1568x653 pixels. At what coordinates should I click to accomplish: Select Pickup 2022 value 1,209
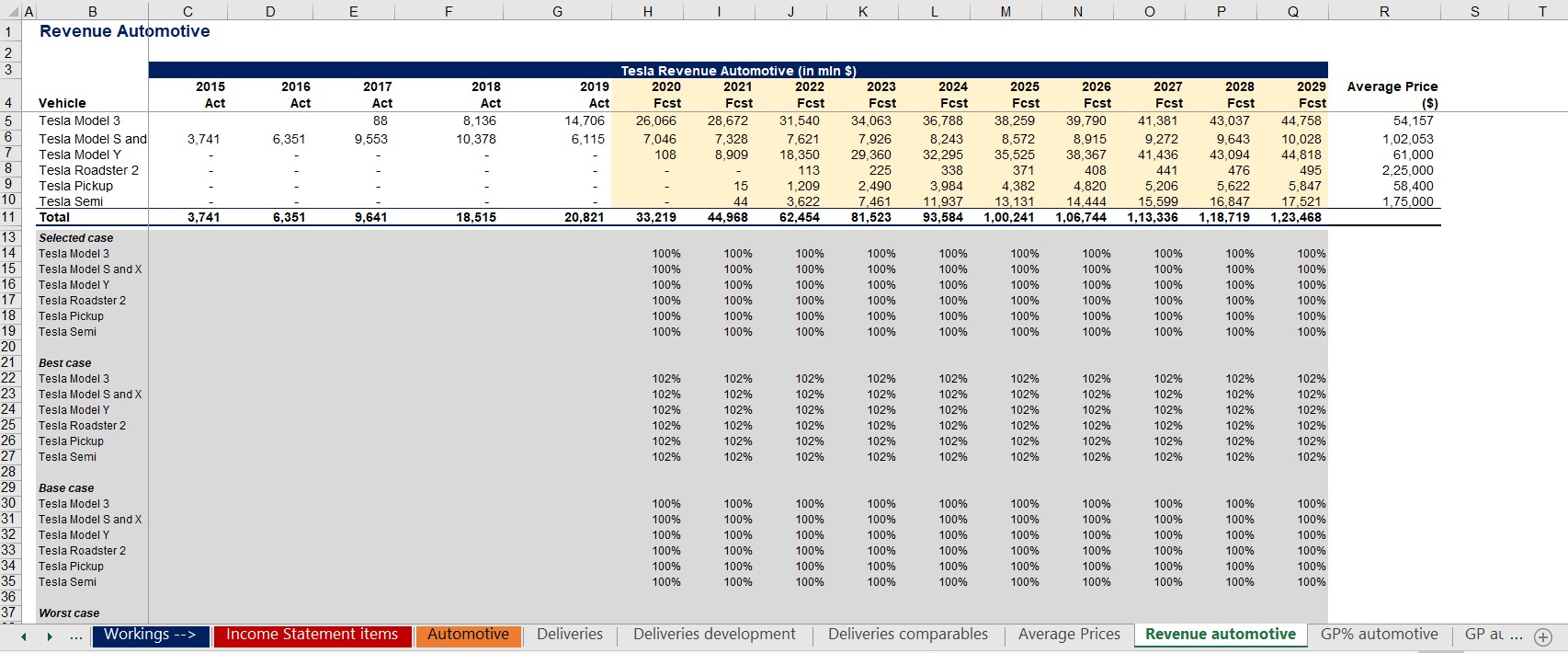(802, 186)
